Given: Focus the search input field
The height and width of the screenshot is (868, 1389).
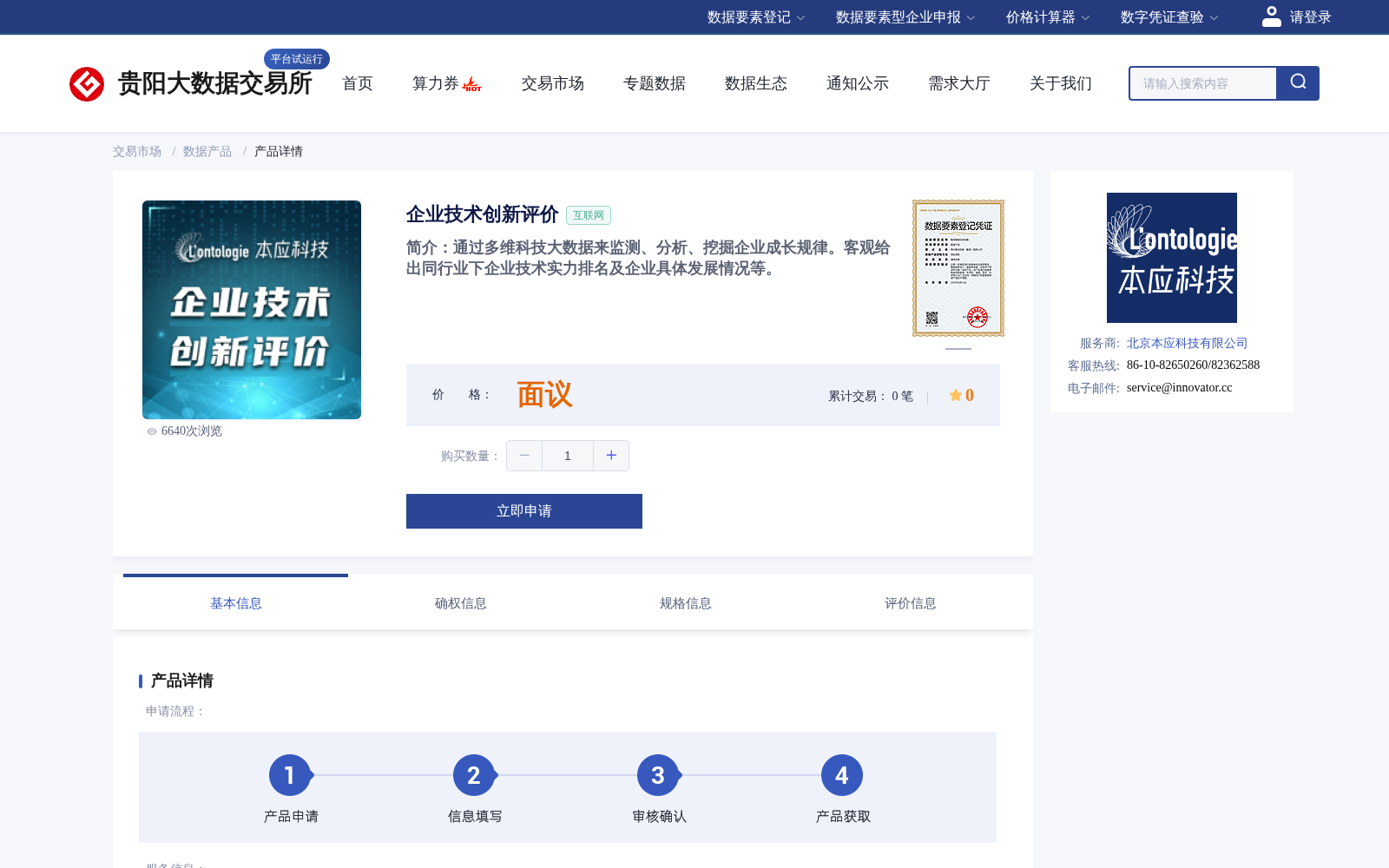Looking at the screenshot, I should 1203,83.
